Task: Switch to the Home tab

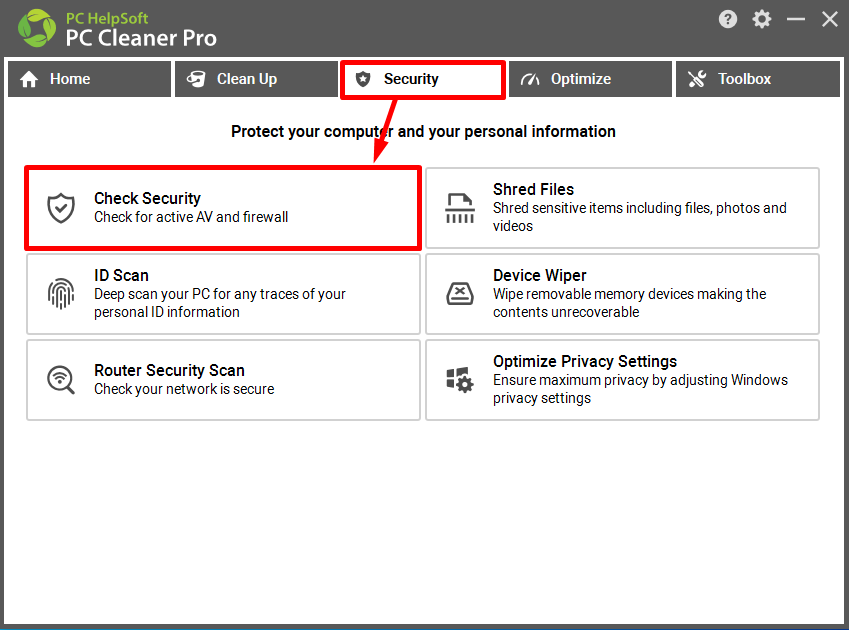Action: 89,79
